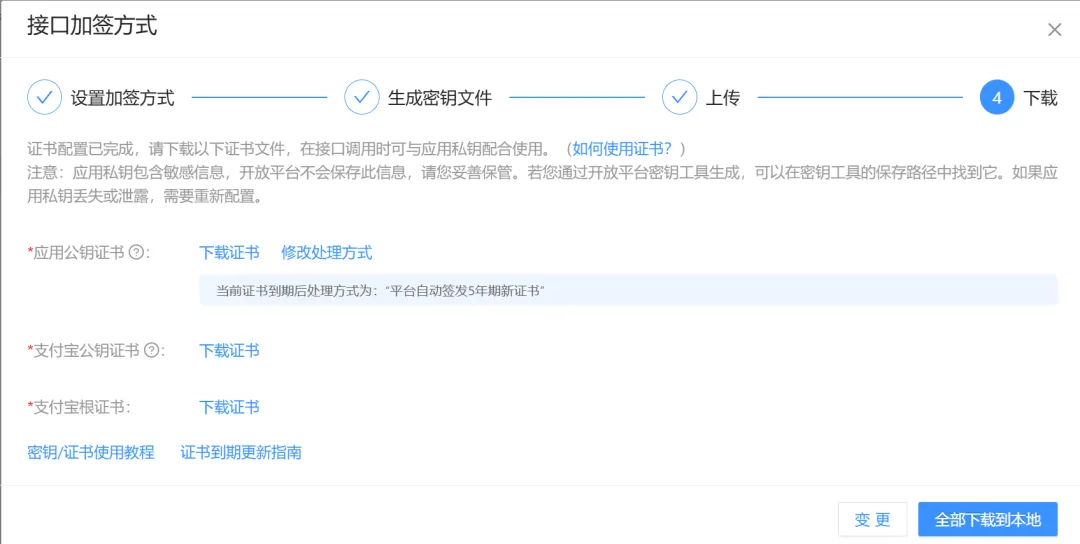1080x544 pixels.
Task: Open help icon beside 应用公钥证书
Action: [136, 253]
